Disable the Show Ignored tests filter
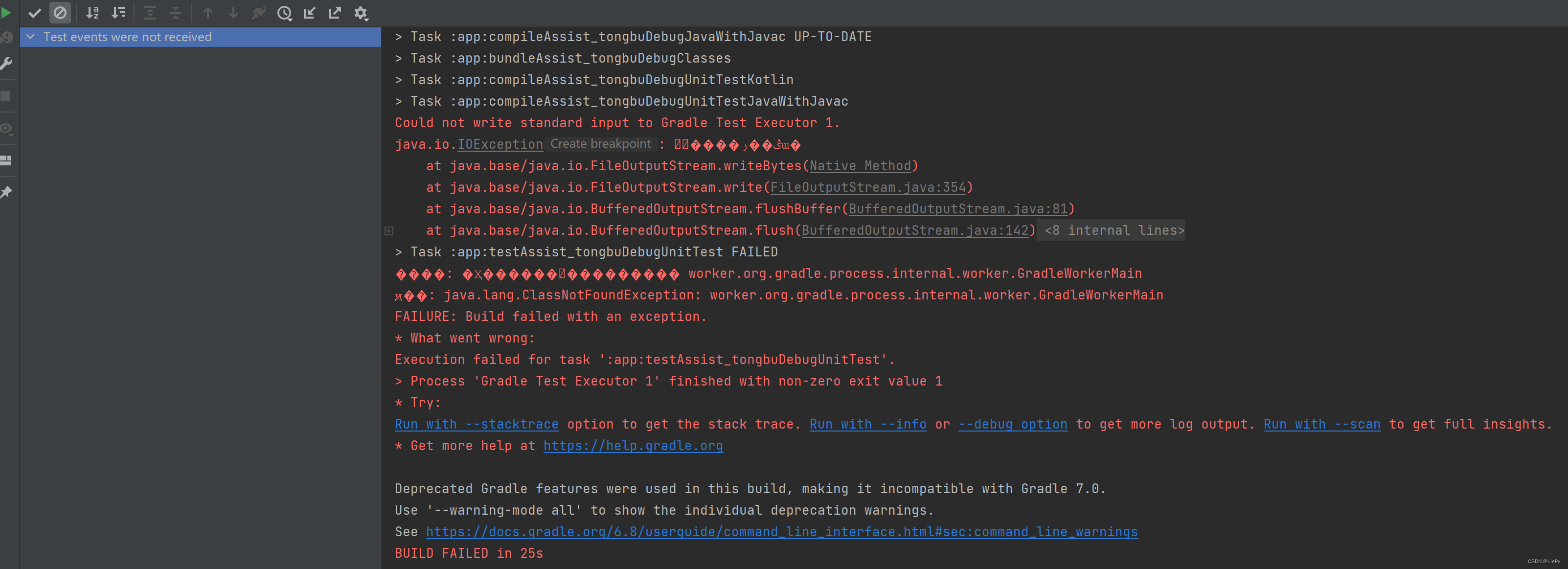 pyautogui.click(x=60, y=12)
